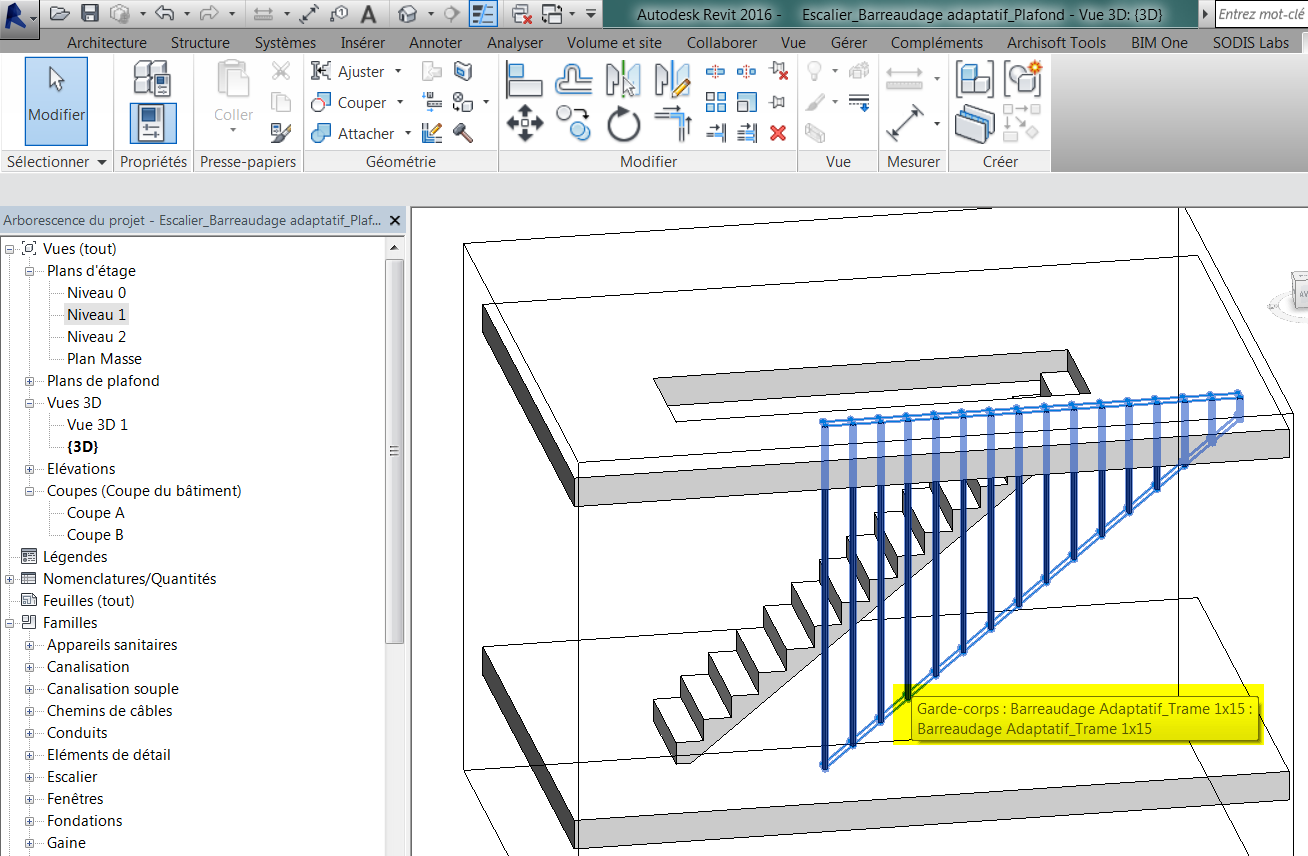Screen dimensions: 1308x856
Task: Open the Annoter ribbon tab
Action: pos(435,42)
